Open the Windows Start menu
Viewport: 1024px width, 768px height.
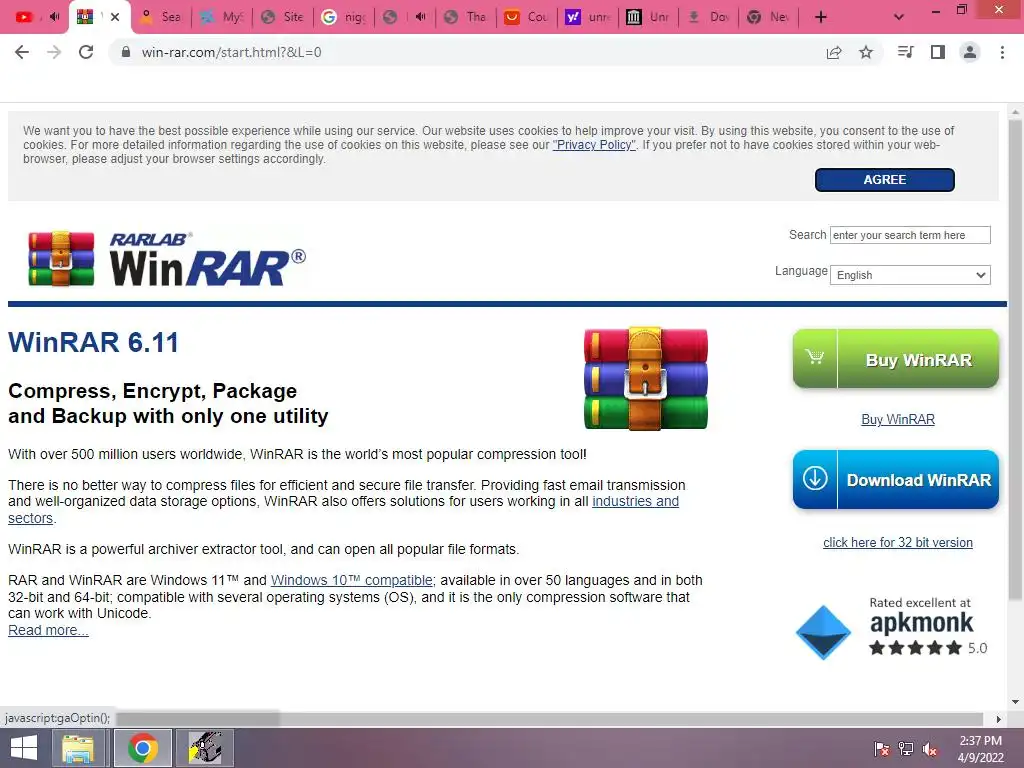pos(24,748)
